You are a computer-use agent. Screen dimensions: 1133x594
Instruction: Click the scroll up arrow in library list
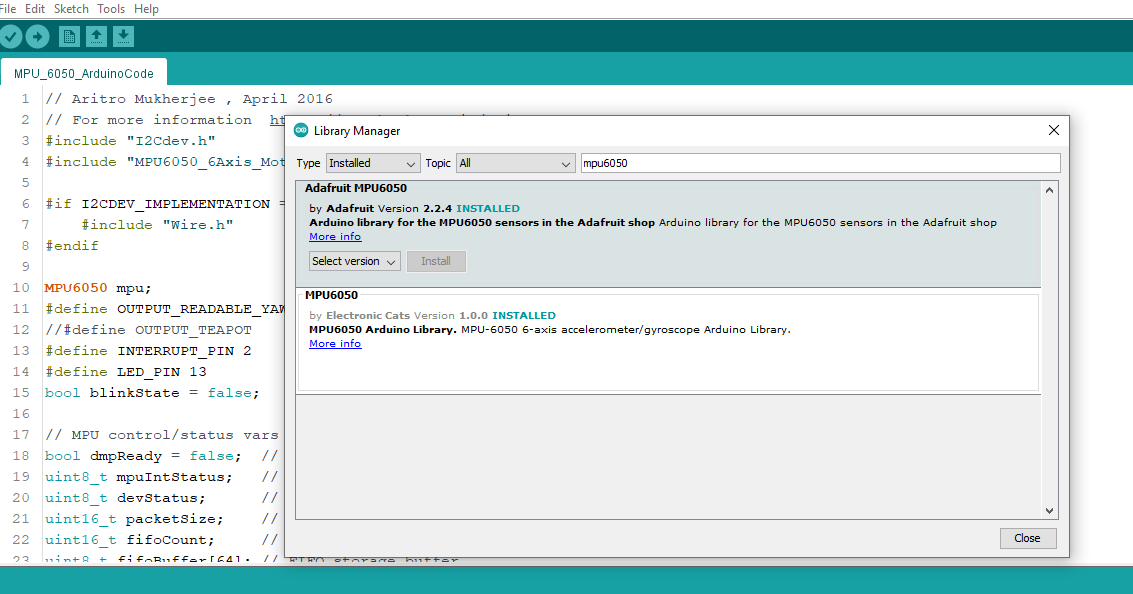pyautogui.click(x=1049, y=190)
